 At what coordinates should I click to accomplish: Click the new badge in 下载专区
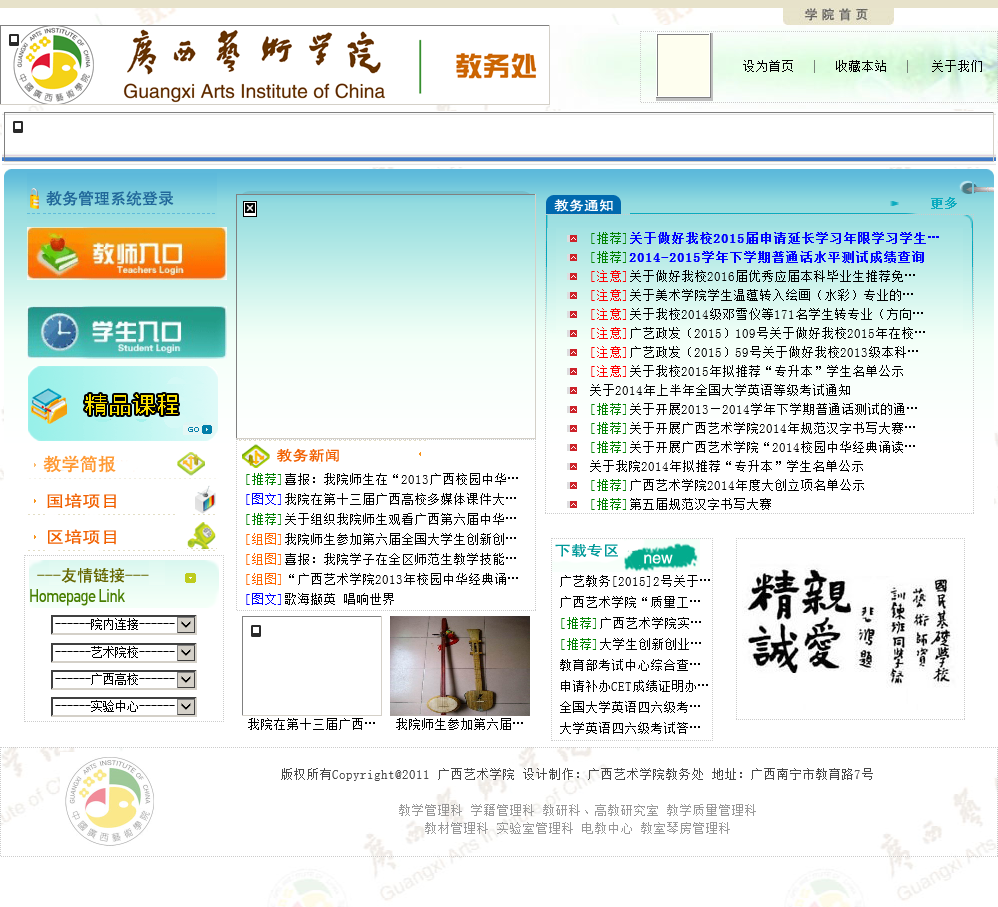661,557
